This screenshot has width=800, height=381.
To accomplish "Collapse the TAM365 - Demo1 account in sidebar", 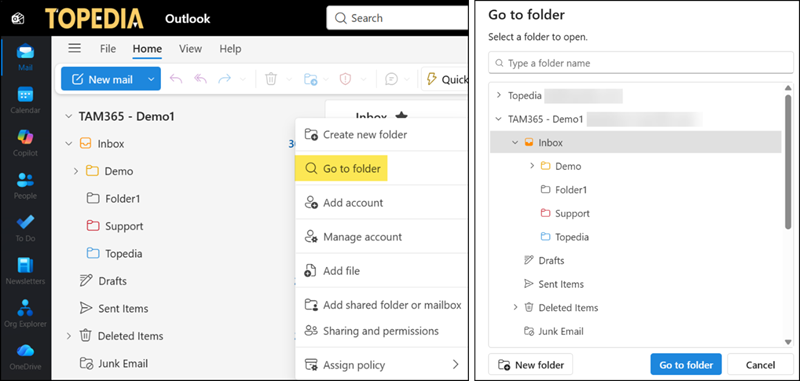I will click(68, 116).
